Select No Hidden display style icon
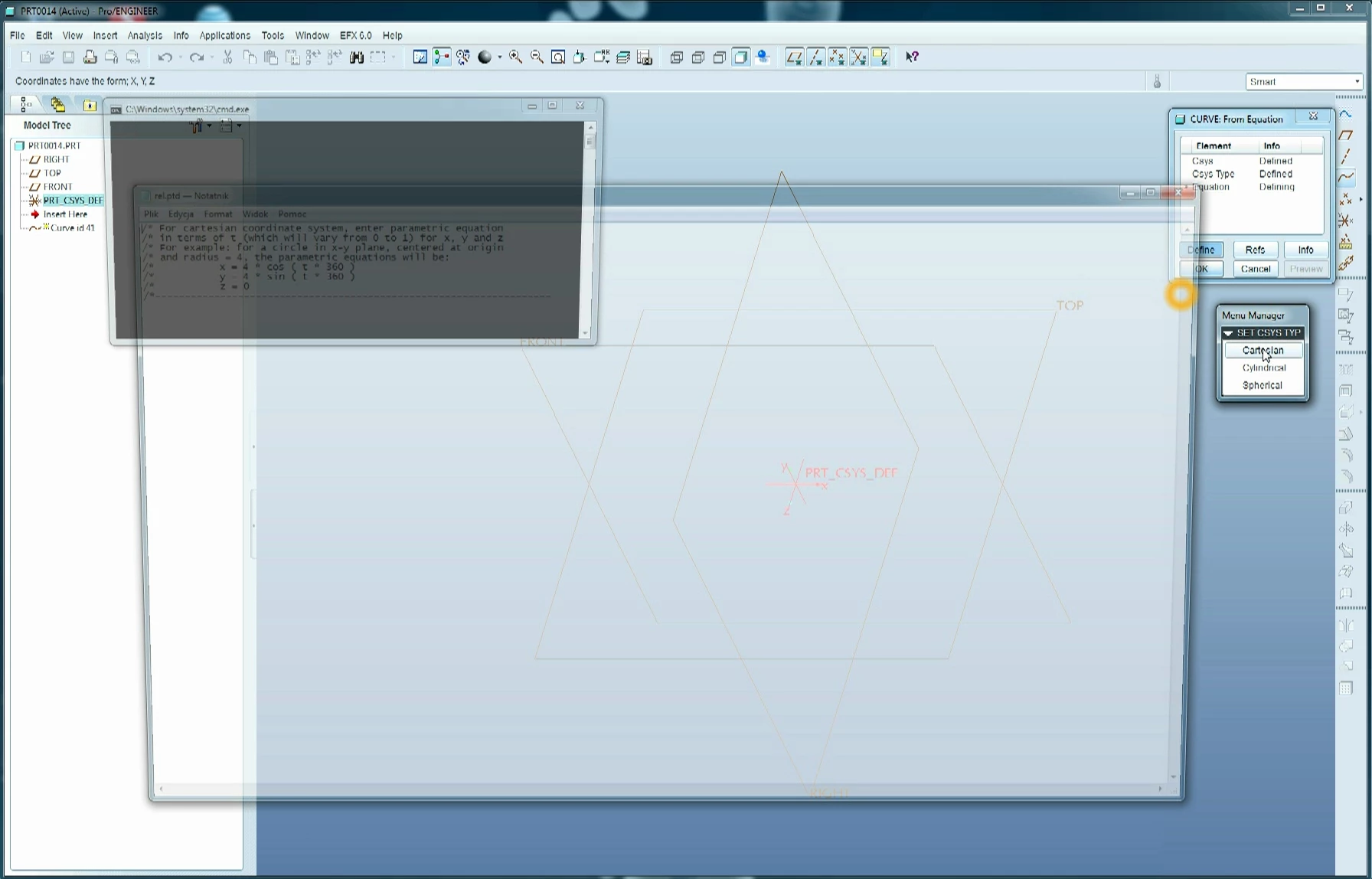The width and height of the screenshot is (1372, 879). coord(719,57)
